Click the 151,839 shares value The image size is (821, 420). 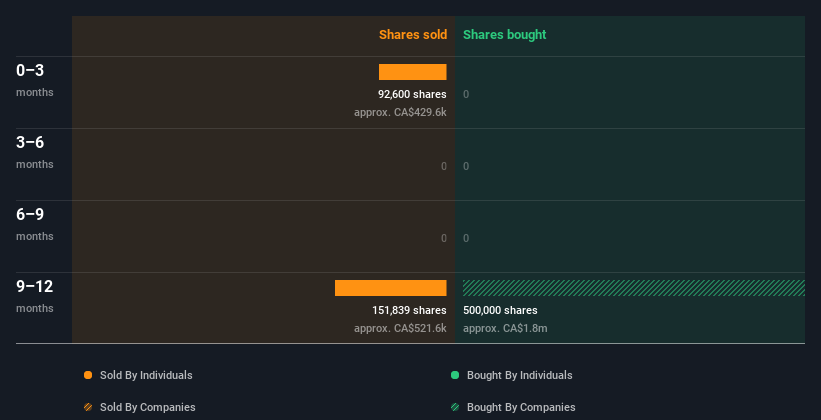coord(409,310)
